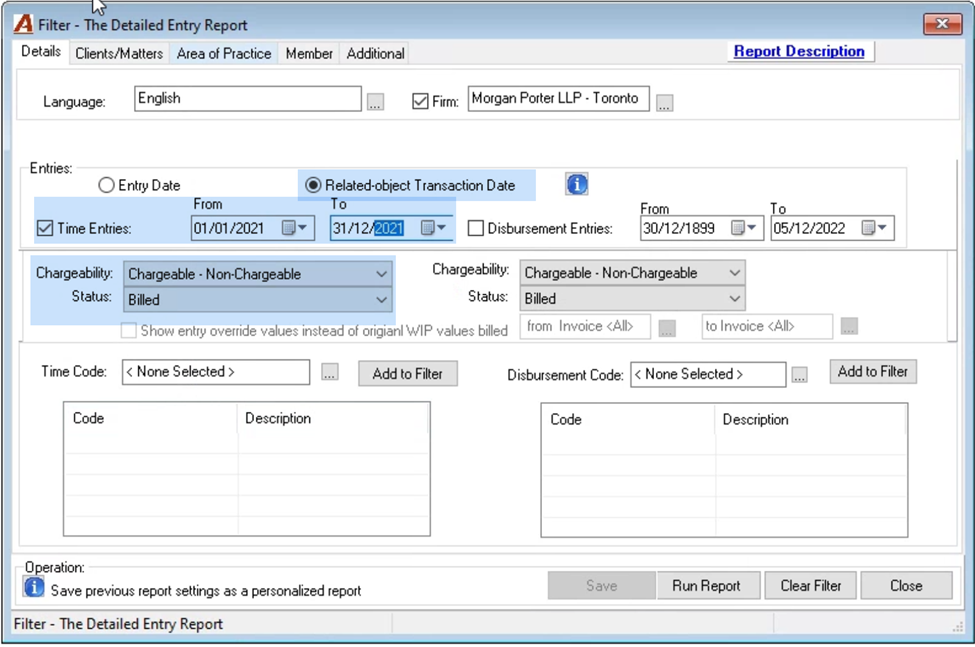Select Related-object Transaction Date radio button
This screenshot has height=647, width=975.
point(313,185)
